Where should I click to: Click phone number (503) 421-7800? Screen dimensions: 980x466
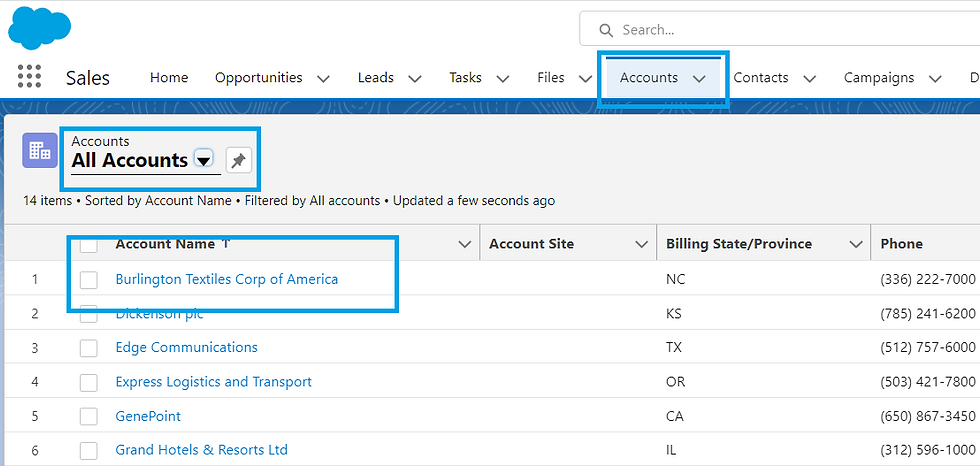pyautogui.click(x=928, y=382)
